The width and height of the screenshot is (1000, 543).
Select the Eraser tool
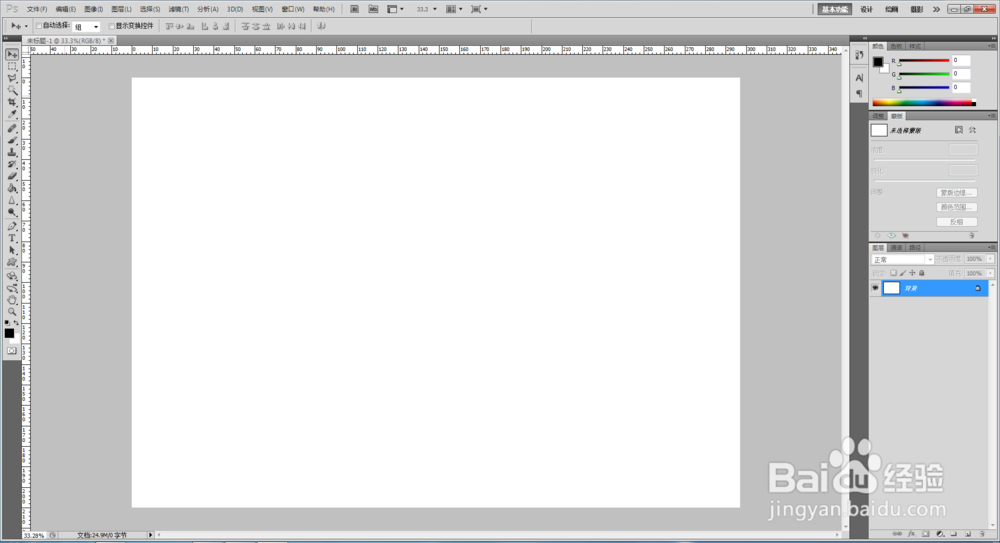point(11,177)
